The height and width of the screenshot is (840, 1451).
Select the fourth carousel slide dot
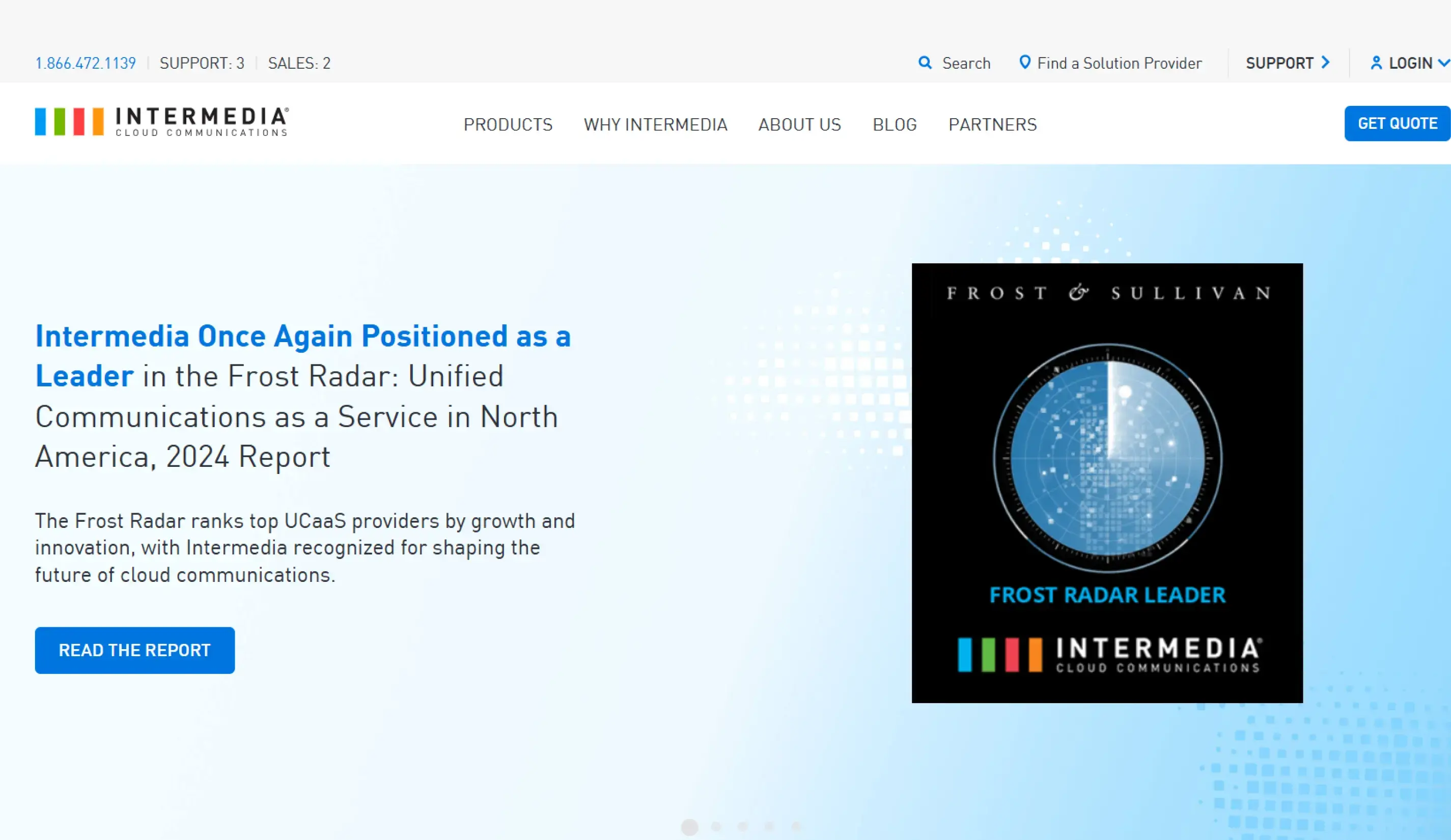coord(769,826)
